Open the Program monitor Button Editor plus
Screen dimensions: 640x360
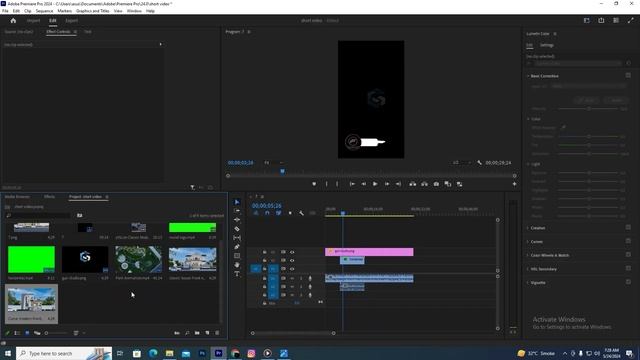tap(514, 184)
